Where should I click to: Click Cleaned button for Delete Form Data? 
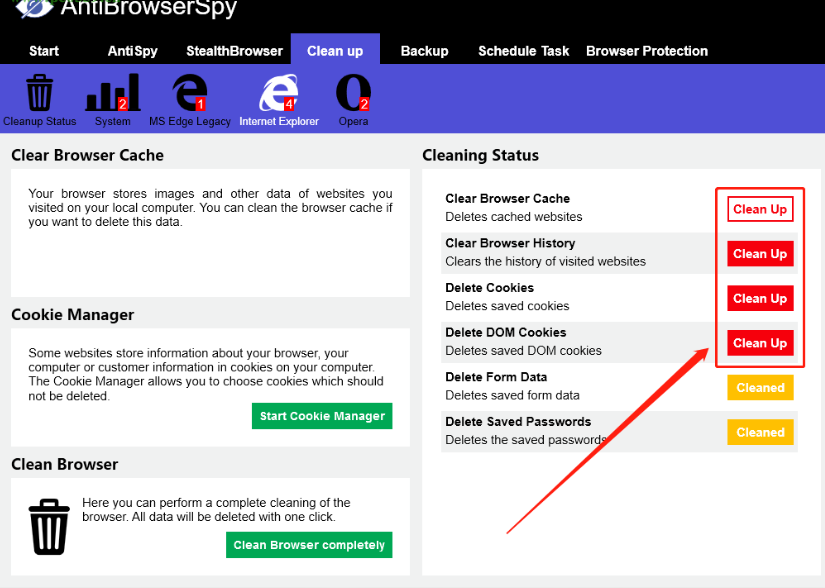pyautogui.click(x=760, y=388)
